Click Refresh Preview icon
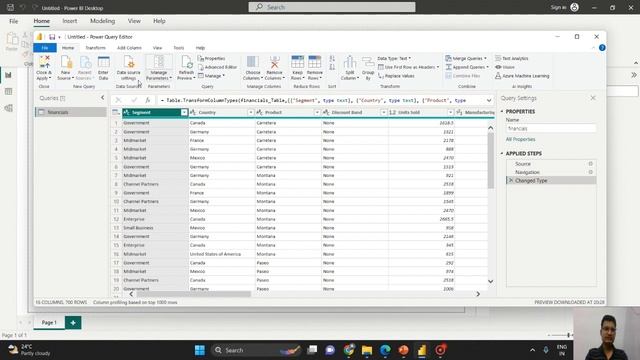640x360 pixels. 186,62
